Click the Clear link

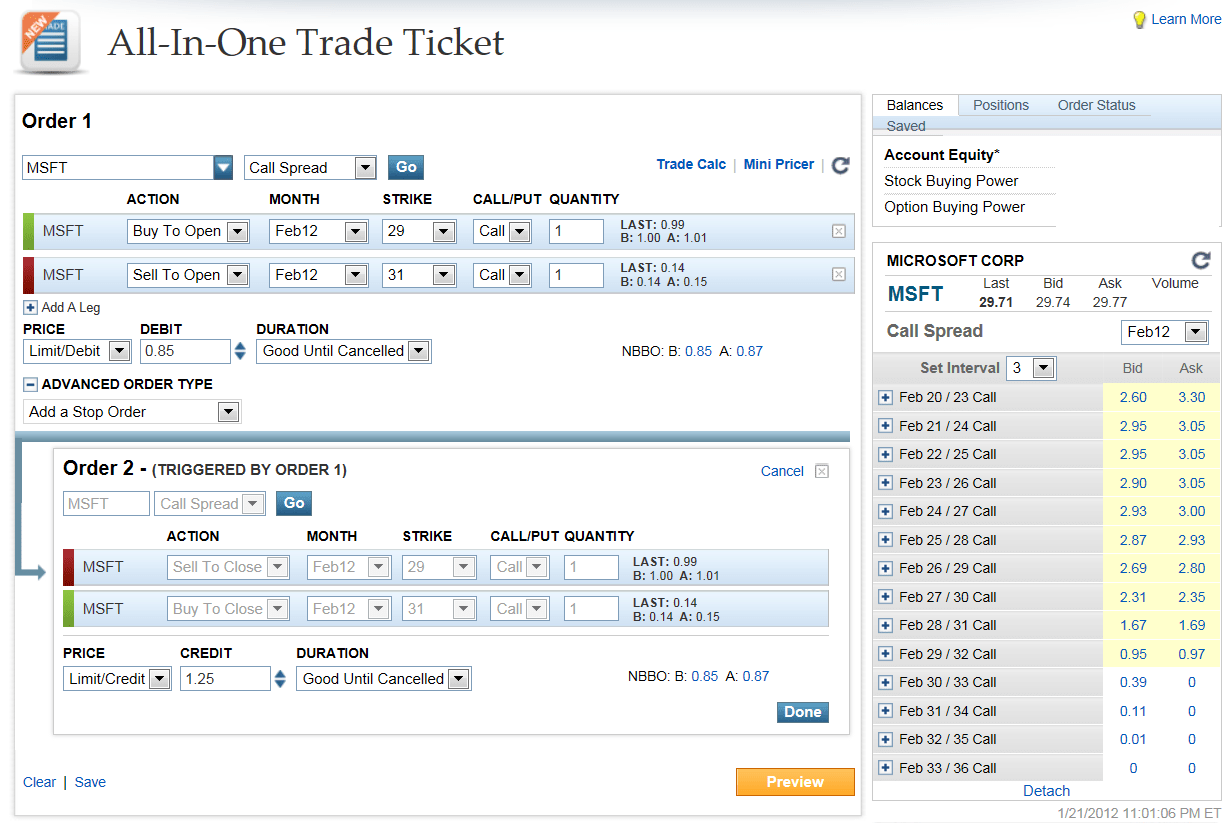coord(39,782)
